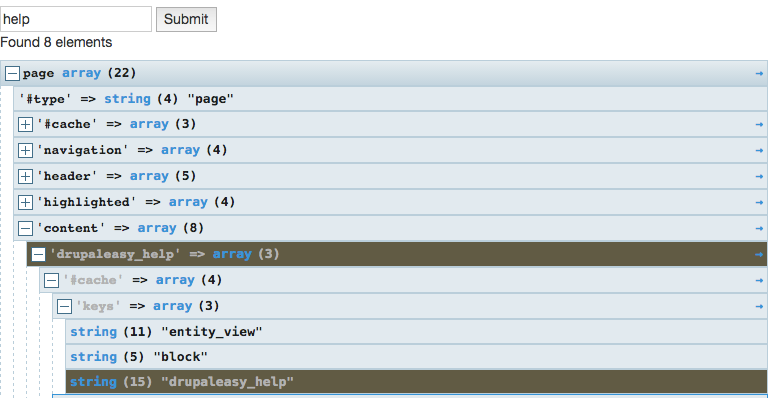Image resolution: width=768 pixels, height=398 pixels.
Task: Expand the '#cache' array (3) node
Action: (x=25, y=124)
